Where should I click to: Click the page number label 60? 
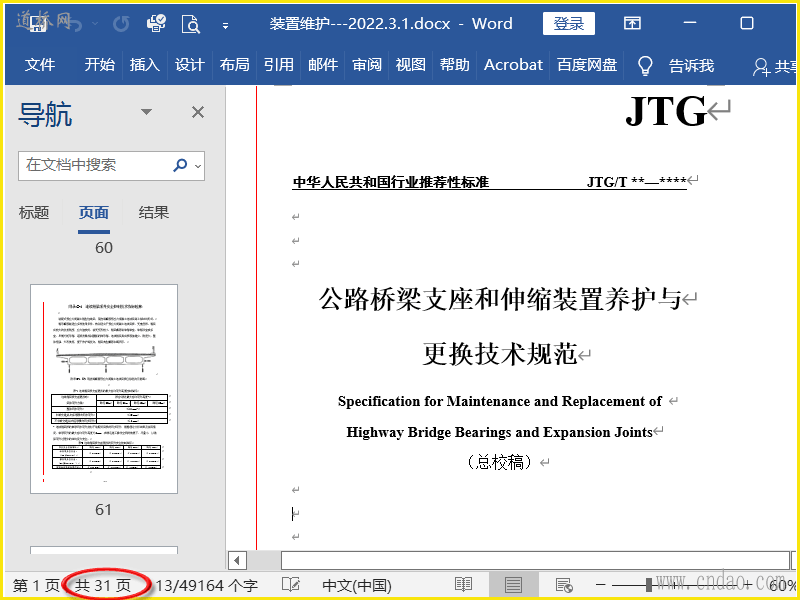tap(104, 248)
